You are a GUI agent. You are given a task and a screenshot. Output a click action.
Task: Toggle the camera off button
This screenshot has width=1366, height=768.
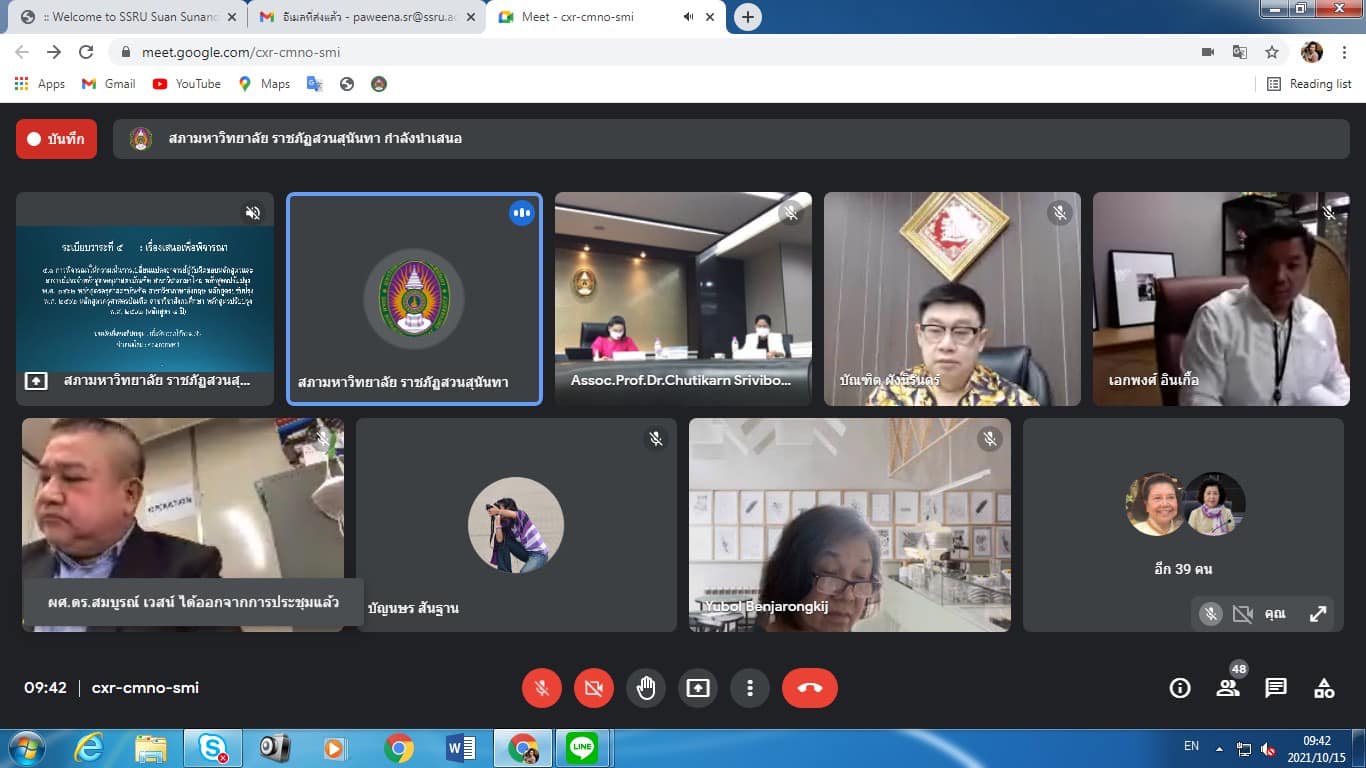594,688
